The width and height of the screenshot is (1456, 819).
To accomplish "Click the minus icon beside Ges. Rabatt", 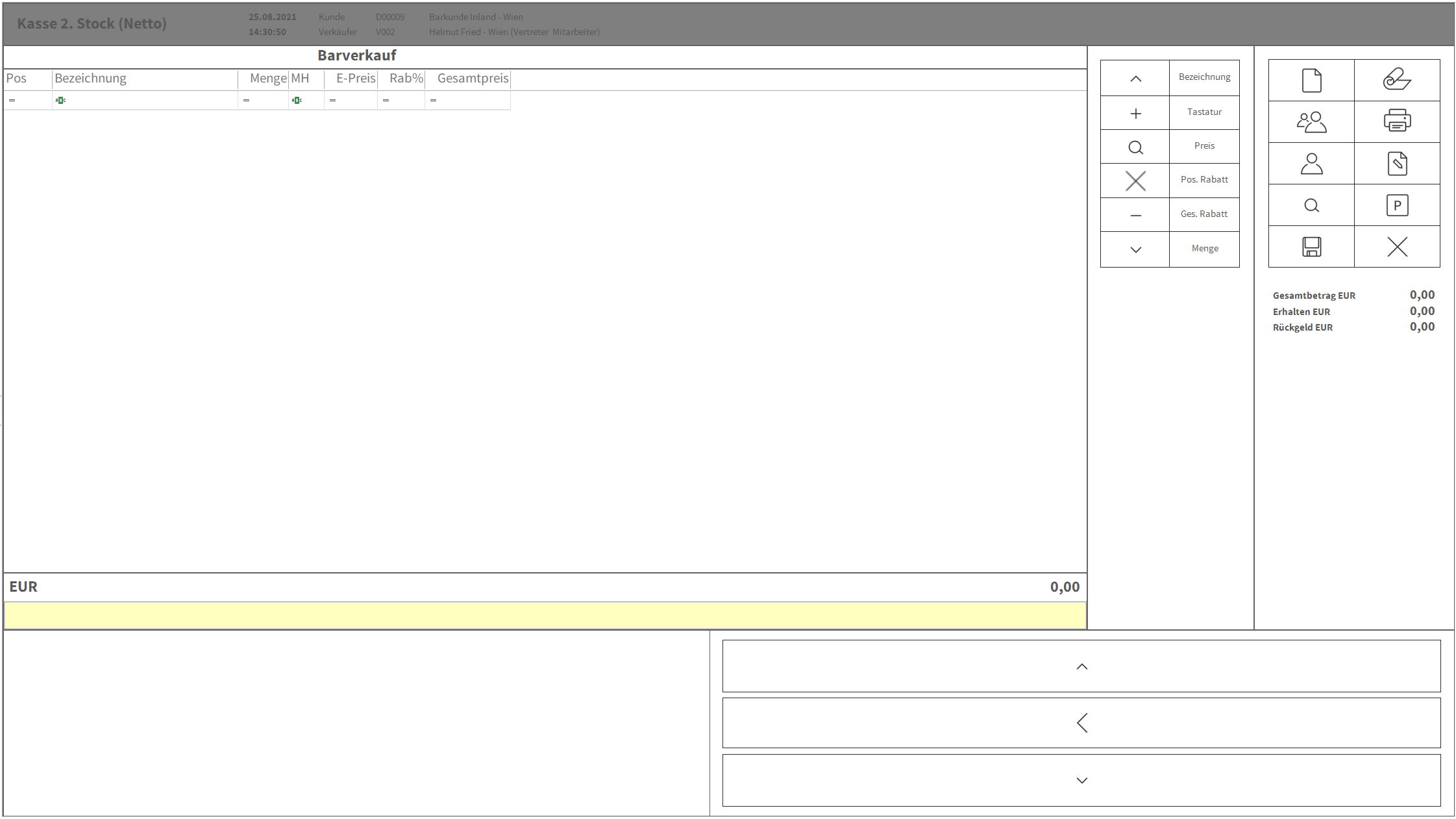I will tap(1135, 215).
